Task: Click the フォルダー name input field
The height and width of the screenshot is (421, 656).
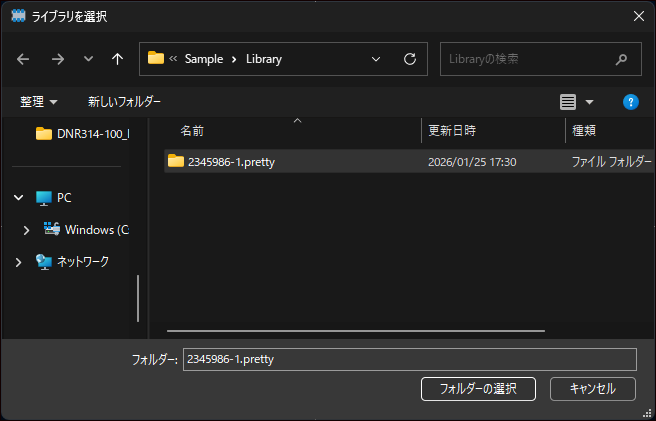Action: pos(408,359)
